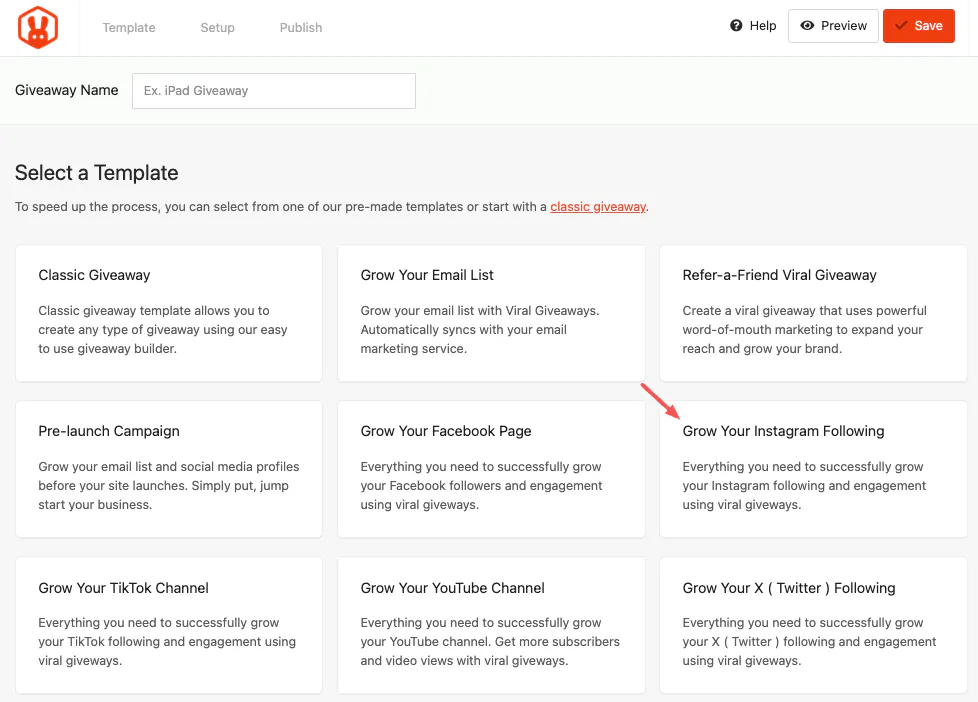Open the Help text link
The height and width of the screenshot is (702, 978).
point(763,26)
